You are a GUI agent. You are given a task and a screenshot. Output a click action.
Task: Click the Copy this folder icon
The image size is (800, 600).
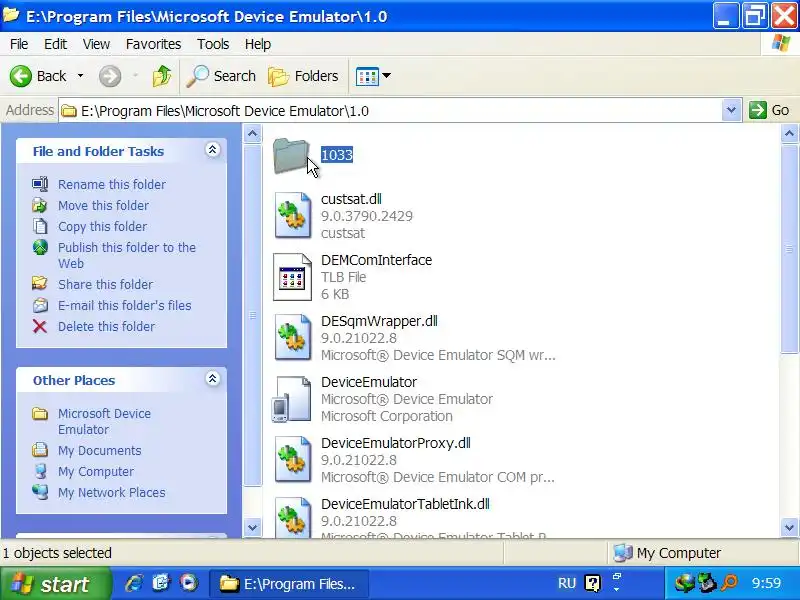40,226
